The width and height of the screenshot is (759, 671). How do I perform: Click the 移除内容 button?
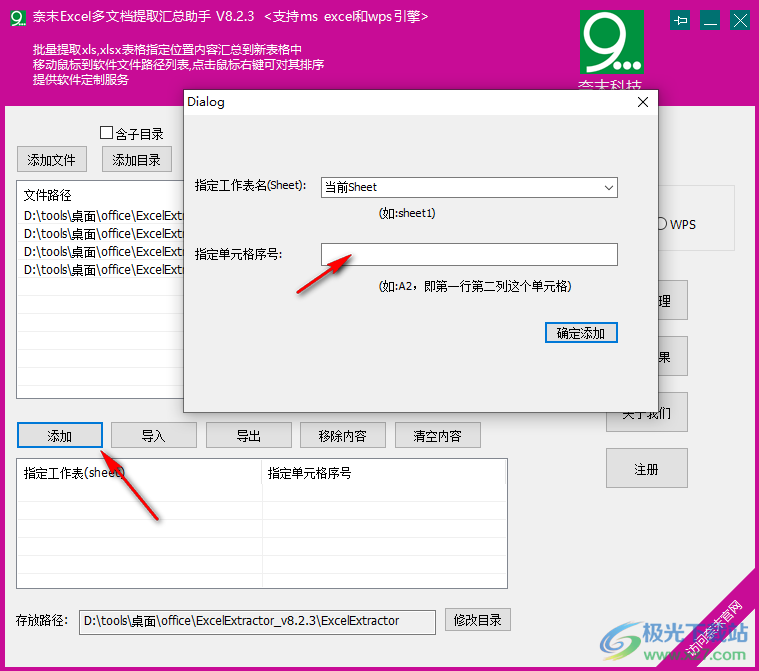pyautogui.click(x=343, y=435)
